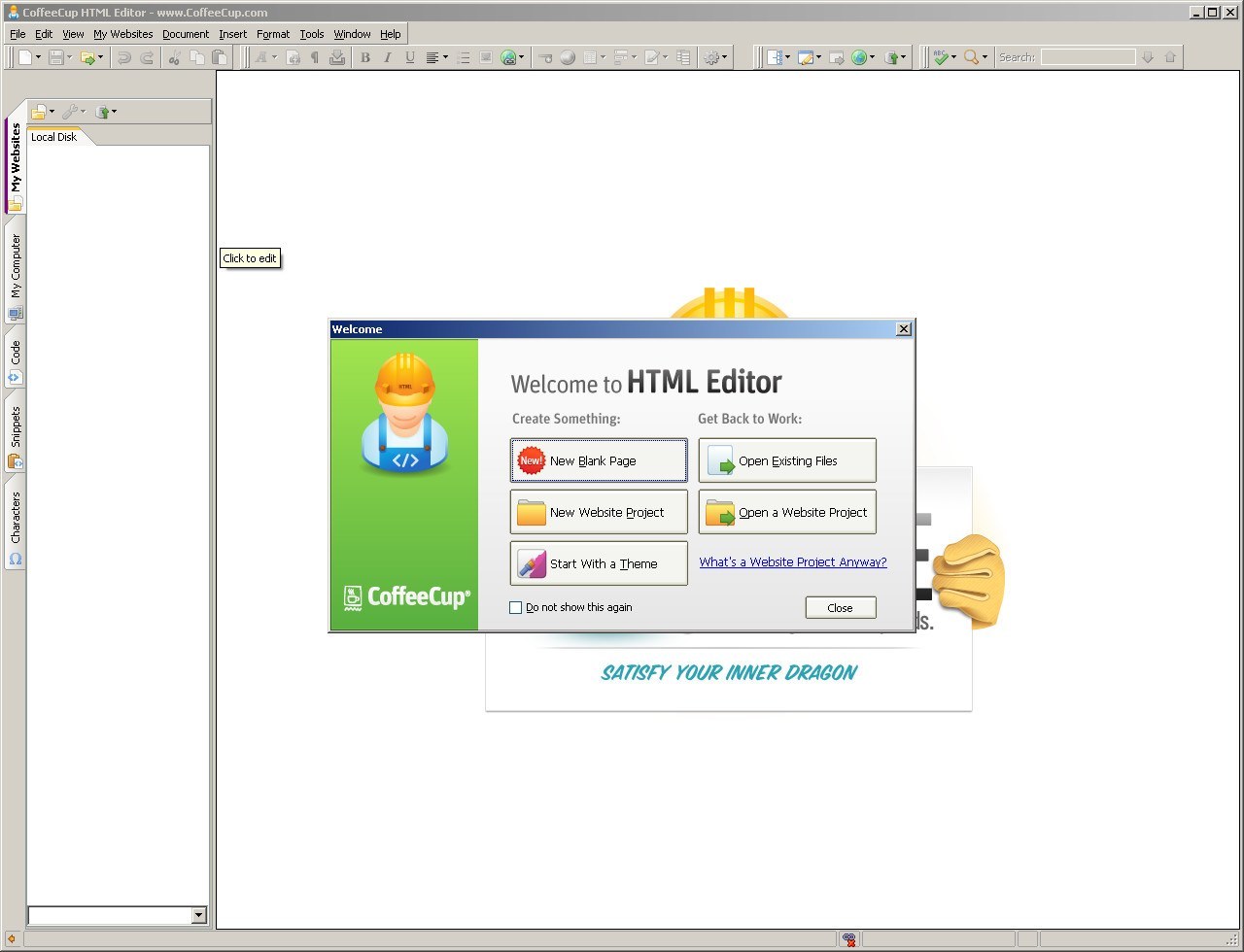
Task: Click into the Search input field
Action: [1088, 57]
